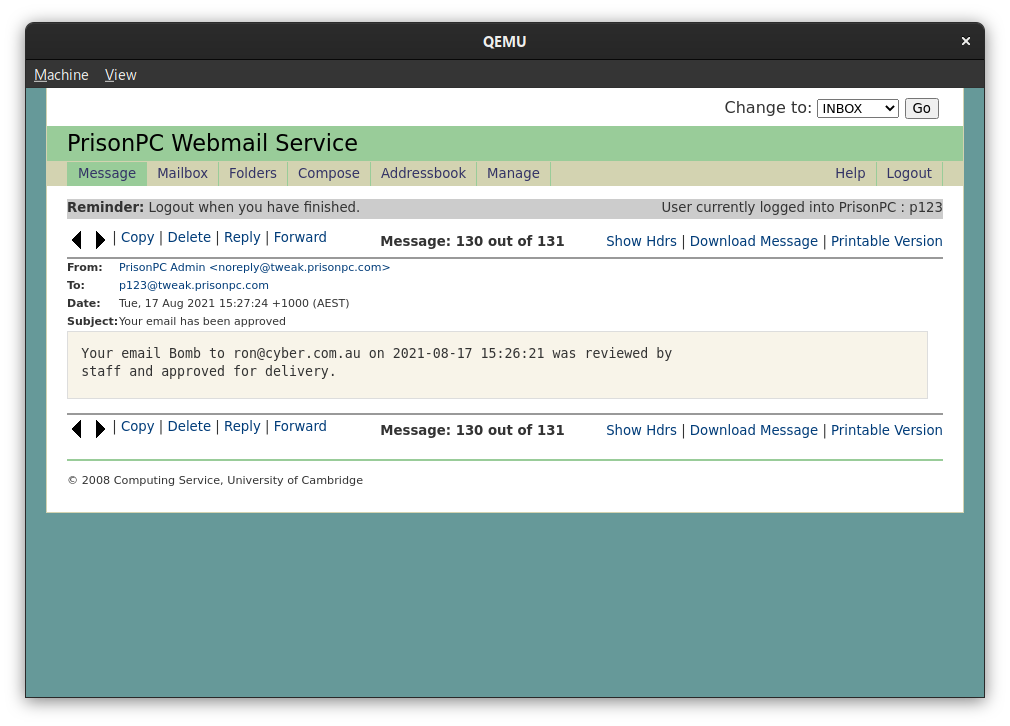Open the Addressbook tab

pos(423,173)
